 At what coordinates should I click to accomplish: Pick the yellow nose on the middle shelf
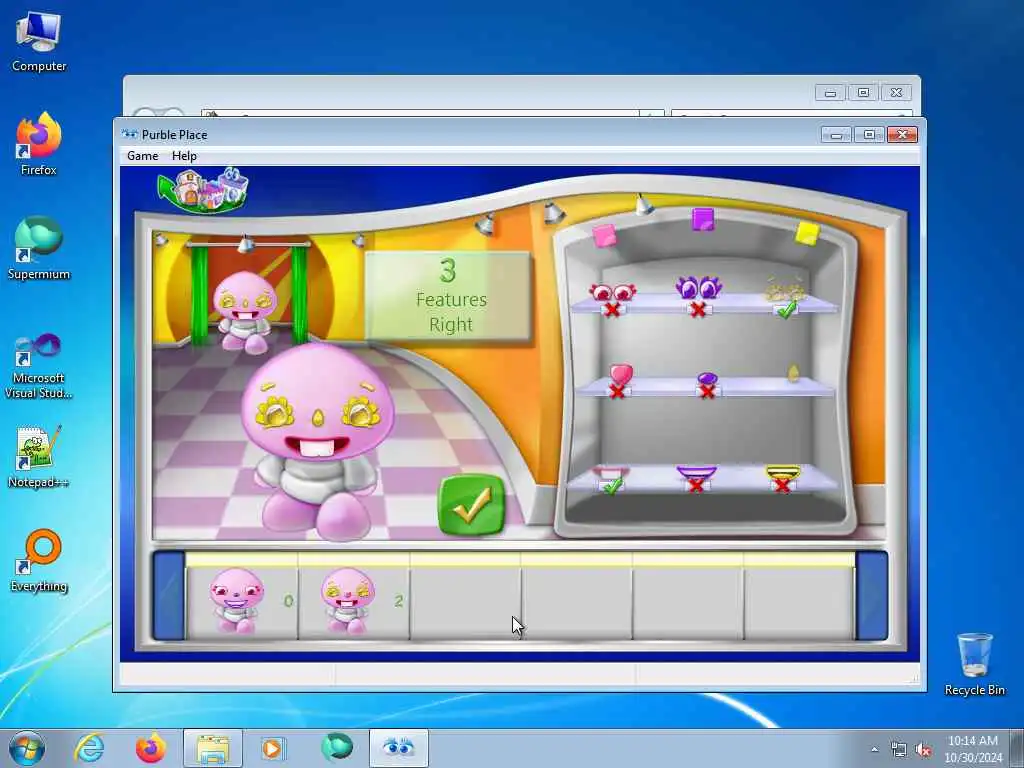(x=793, y=373)
